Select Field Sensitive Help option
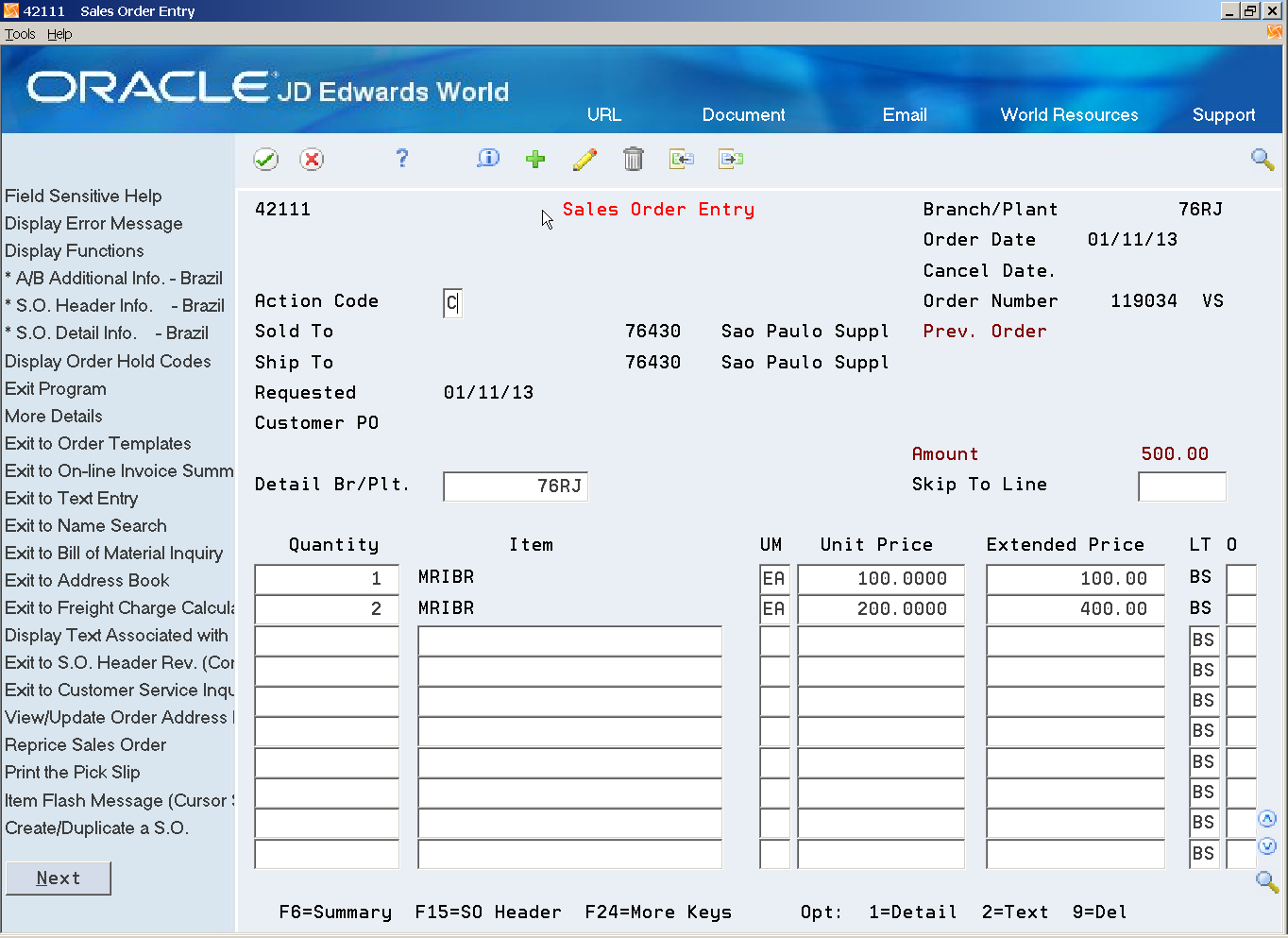 coord(83,196)
